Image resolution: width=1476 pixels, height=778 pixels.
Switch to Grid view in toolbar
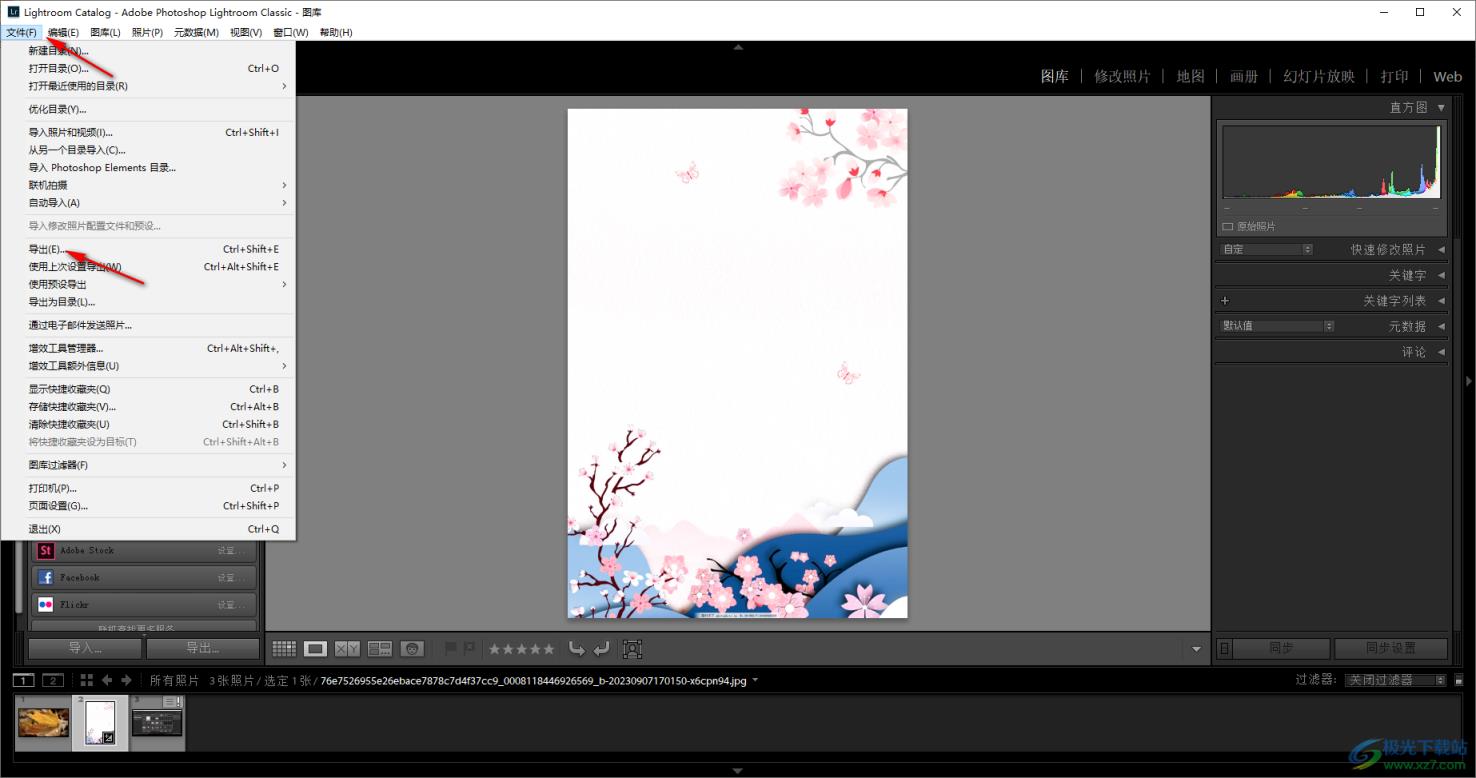(x=284, y=649)
